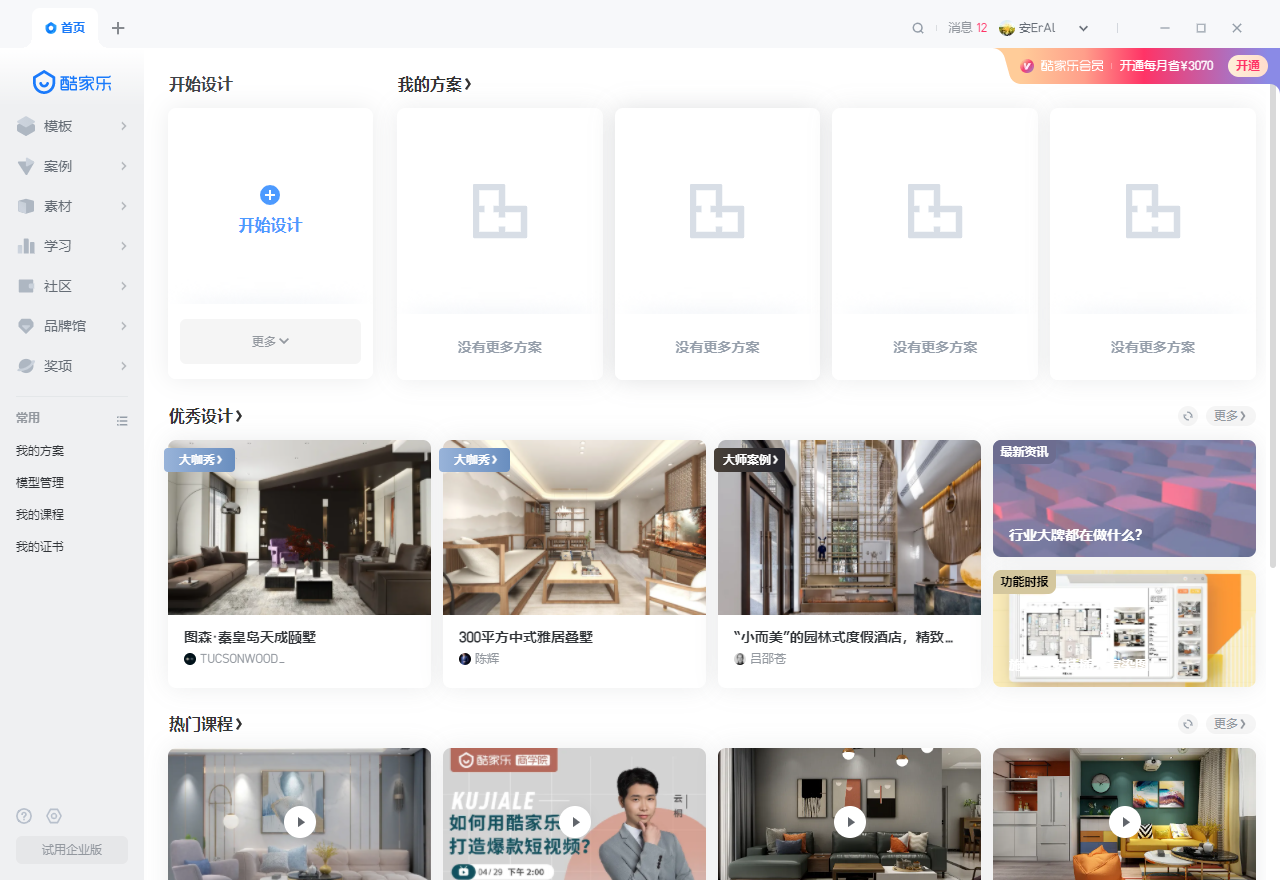
Task: Click the plus icon to add new tab
Action: (118, 28)
